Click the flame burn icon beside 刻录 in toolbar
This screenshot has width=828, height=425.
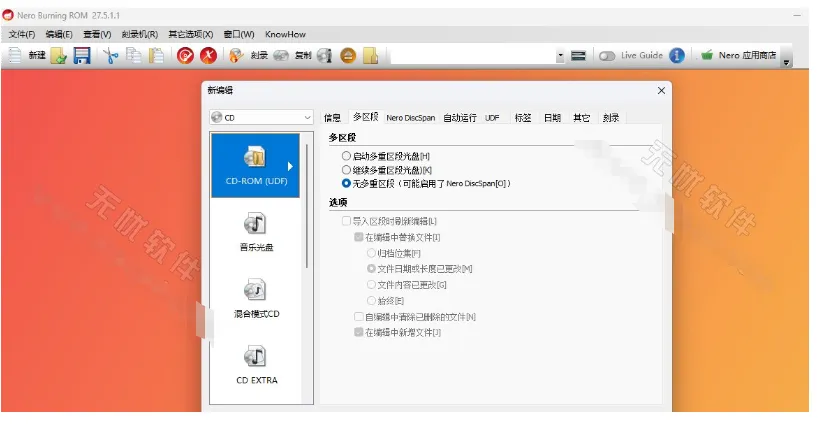click(236, 55)
